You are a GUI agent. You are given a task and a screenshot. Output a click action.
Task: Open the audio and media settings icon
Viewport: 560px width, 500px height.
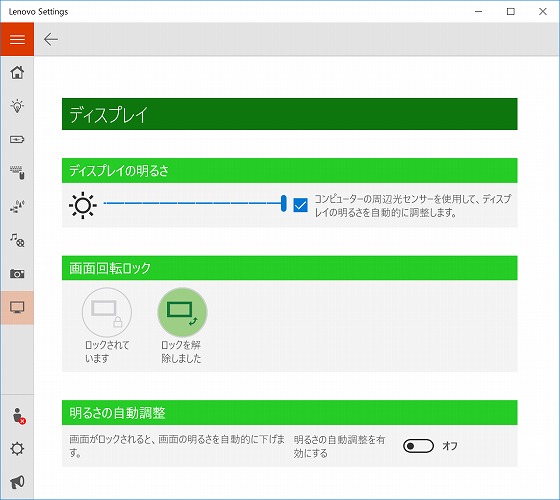coord(17,240)
